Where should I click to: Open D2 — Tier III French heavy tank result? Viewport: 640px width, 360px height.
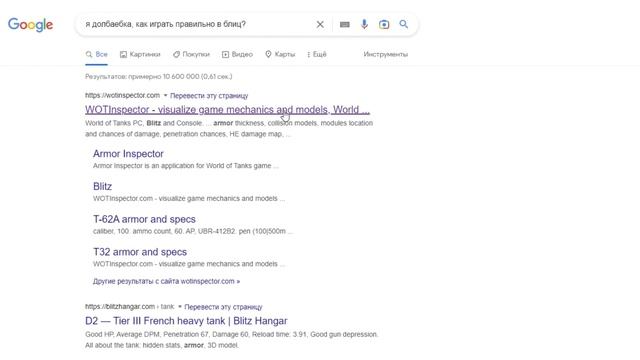coord(186,321)
